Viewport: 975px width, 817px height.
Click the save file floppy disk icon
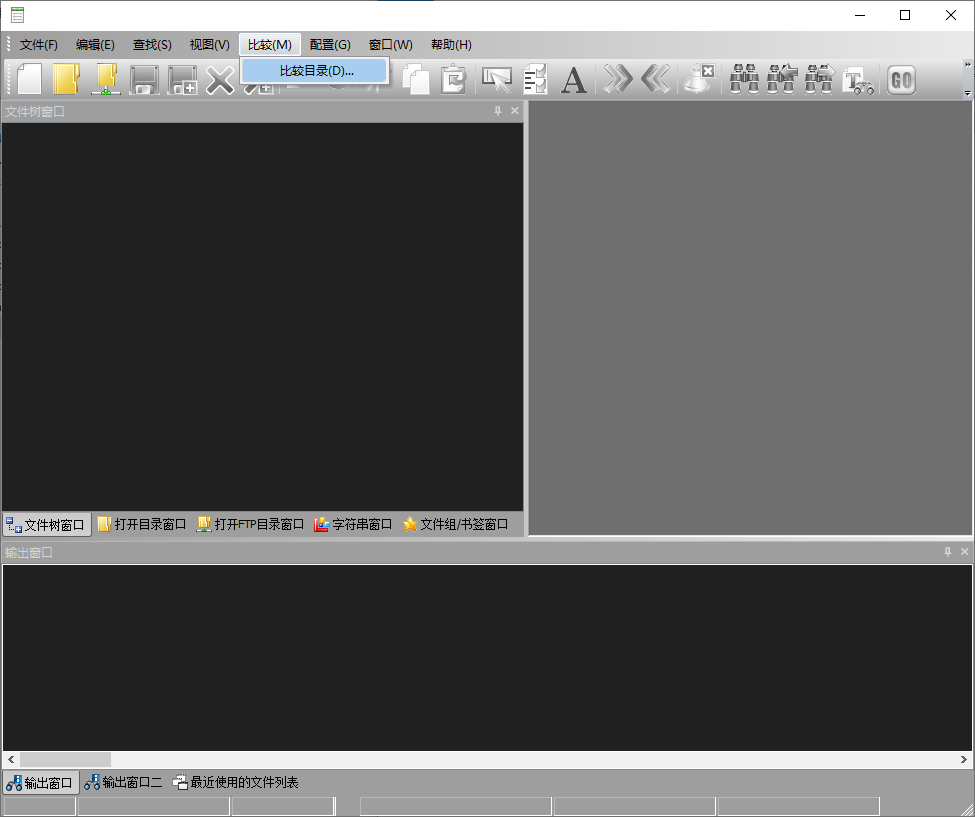click(x=145, y=79)
